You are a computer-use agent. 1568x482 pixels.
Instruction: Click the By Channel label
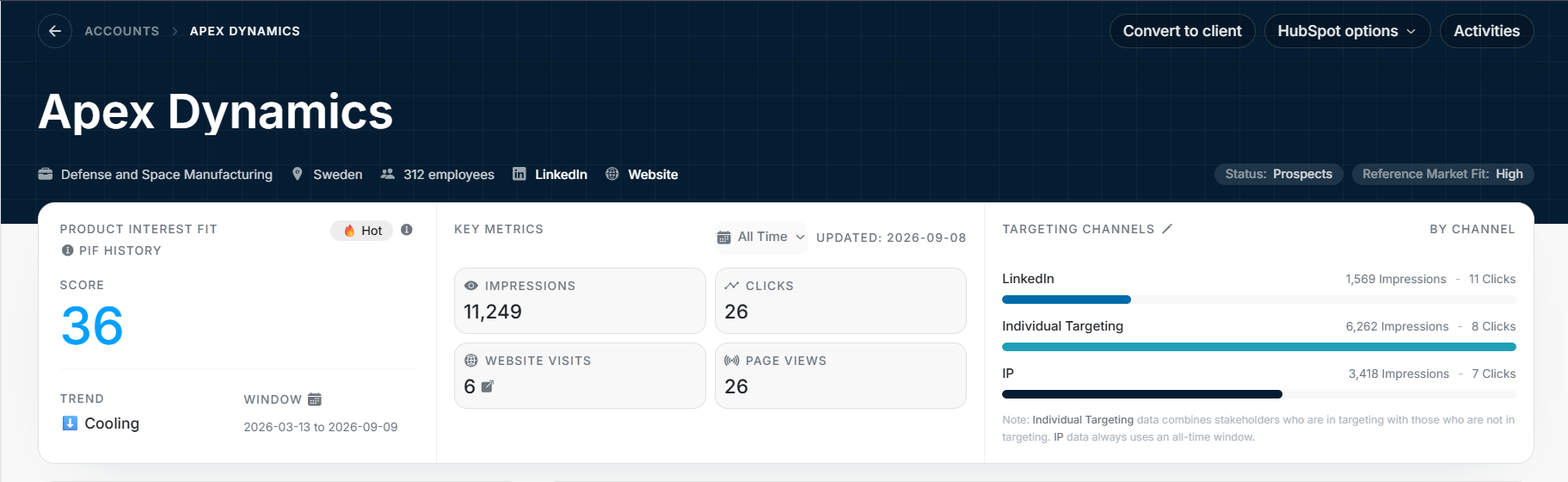pyautogui.click(x=1473, y=229)
